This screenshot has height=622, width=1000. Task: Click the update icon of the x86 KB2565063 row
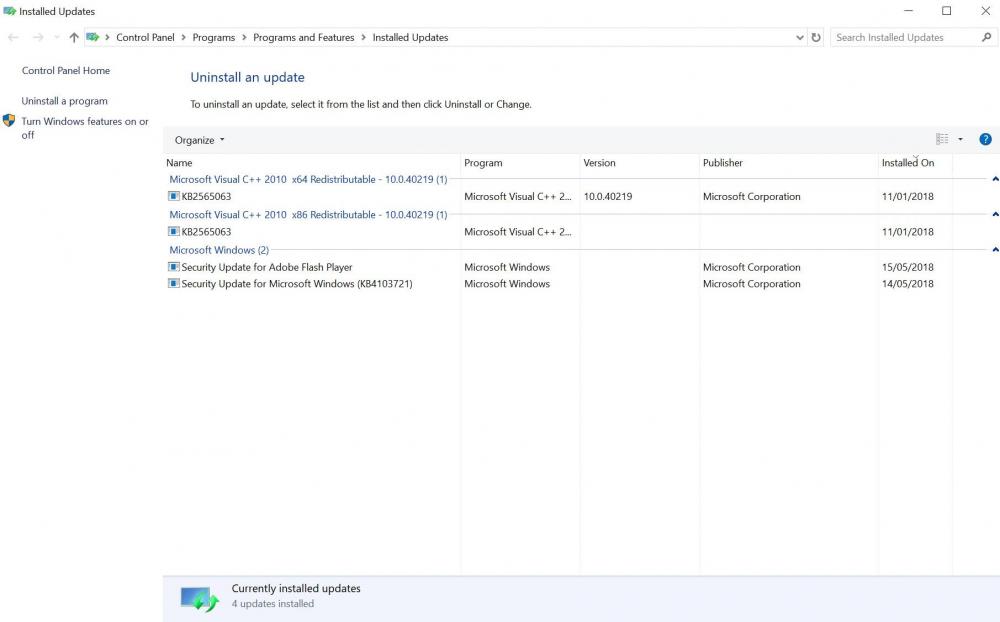[x=173, y=231]
